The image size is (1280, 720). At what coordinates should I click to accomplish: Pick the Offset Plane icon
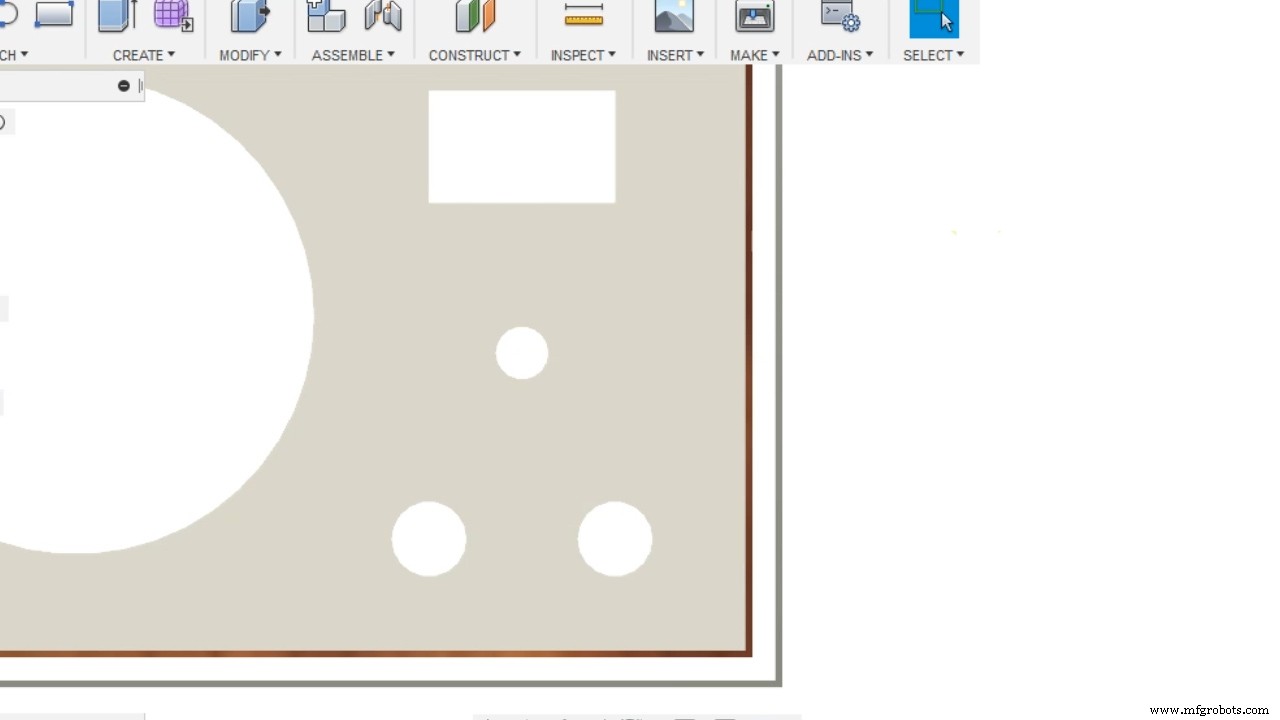[475, 15]
